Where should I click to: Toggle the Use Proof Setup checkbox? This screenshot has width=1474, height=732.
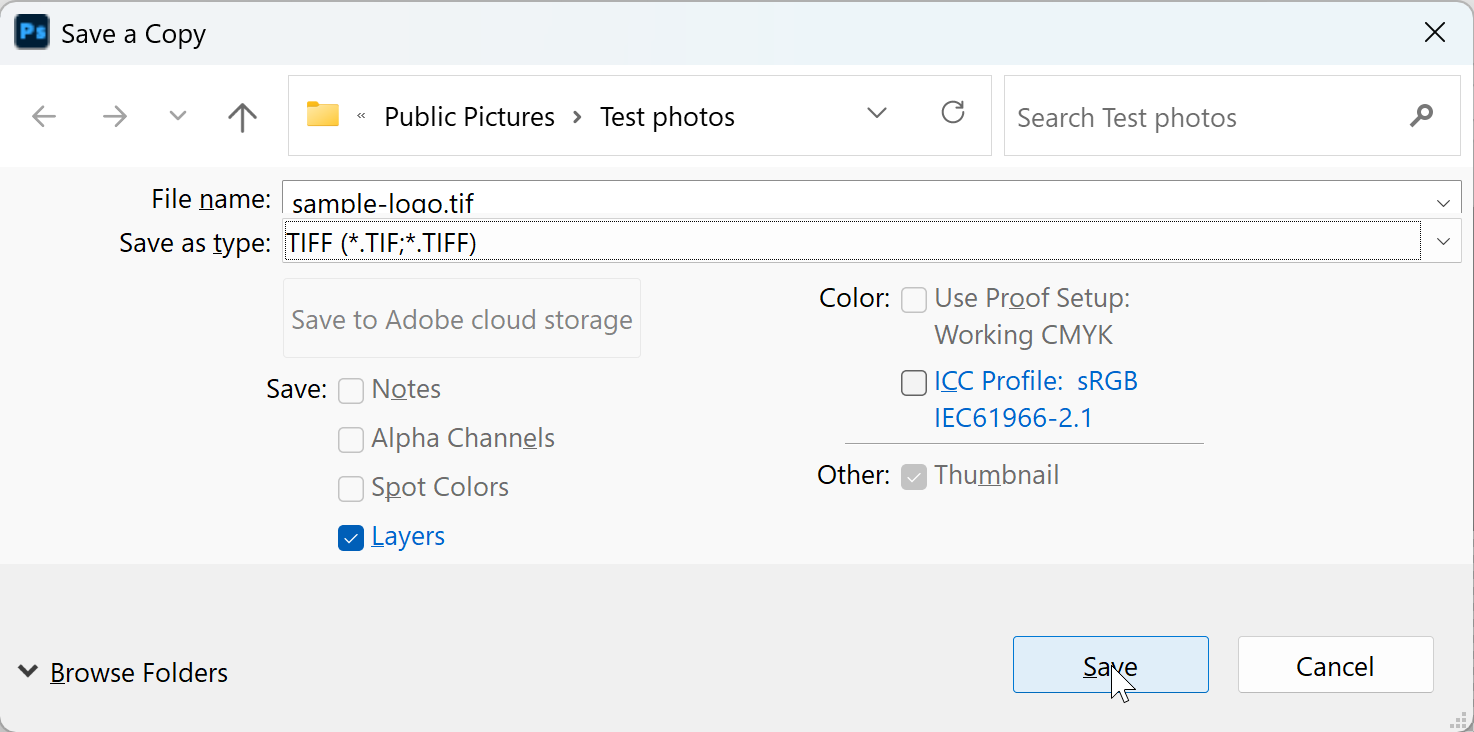point(914,299)
